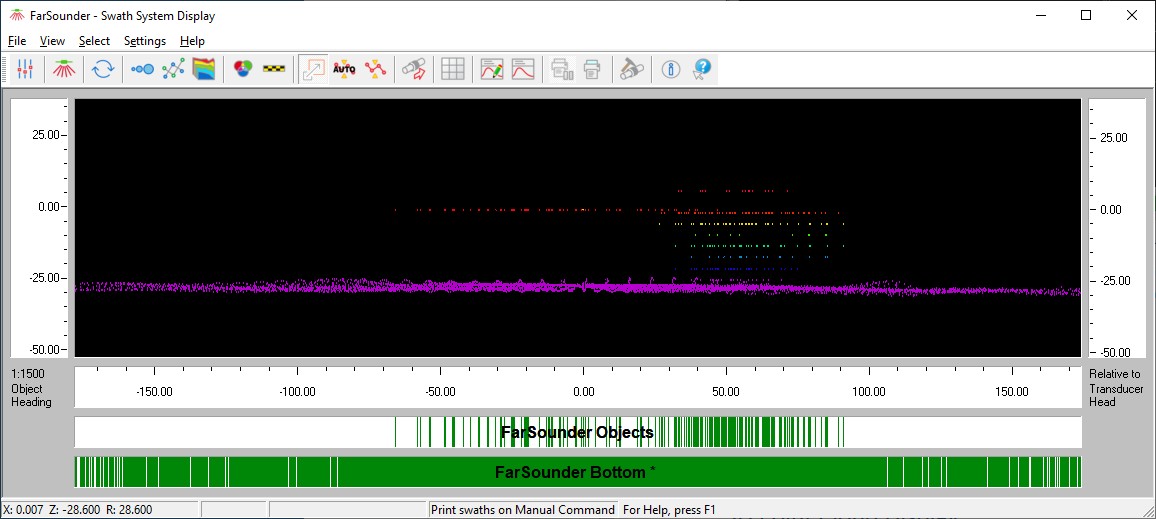Select the connected nodes wireframe icon
This screenshot has height=519, width=1156.
coord(173,69)
